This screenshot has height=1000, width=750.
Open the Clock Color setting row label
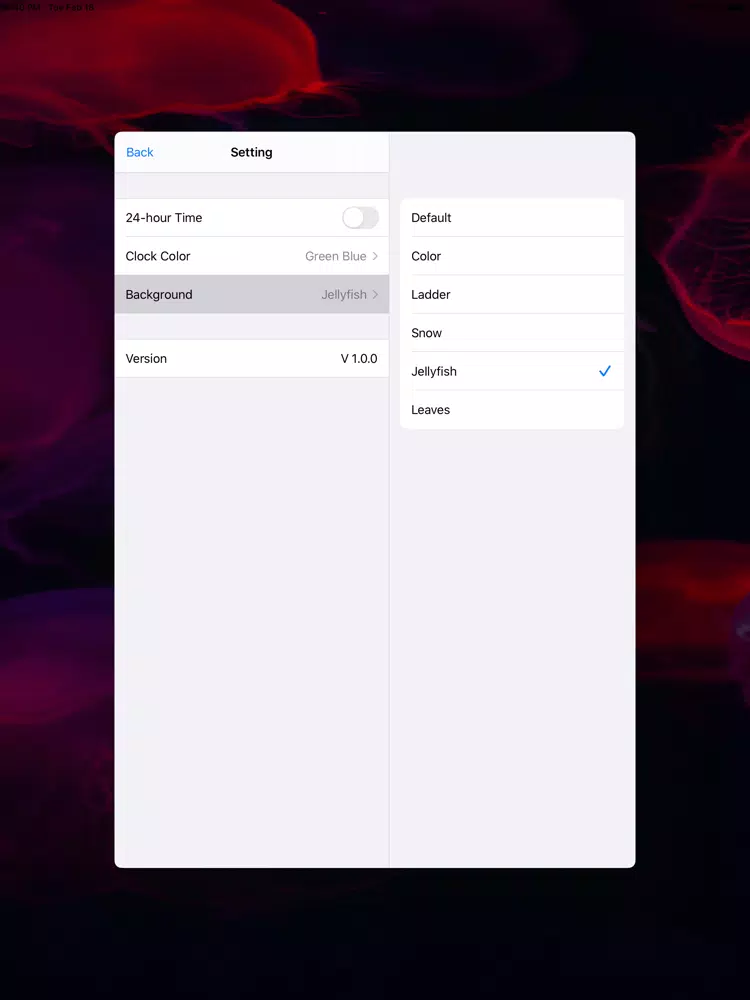tap(158, 256)
